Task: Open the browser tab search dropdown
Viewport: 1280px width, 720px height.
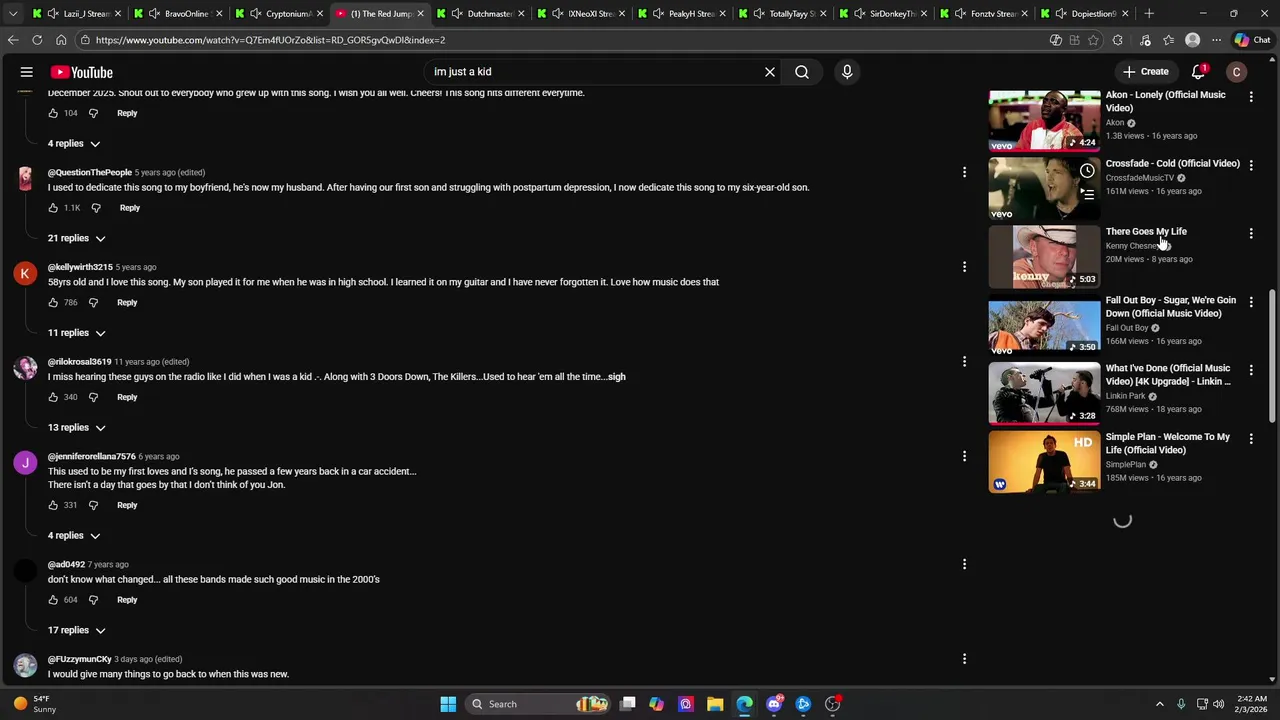Action: tap(13, 14)
